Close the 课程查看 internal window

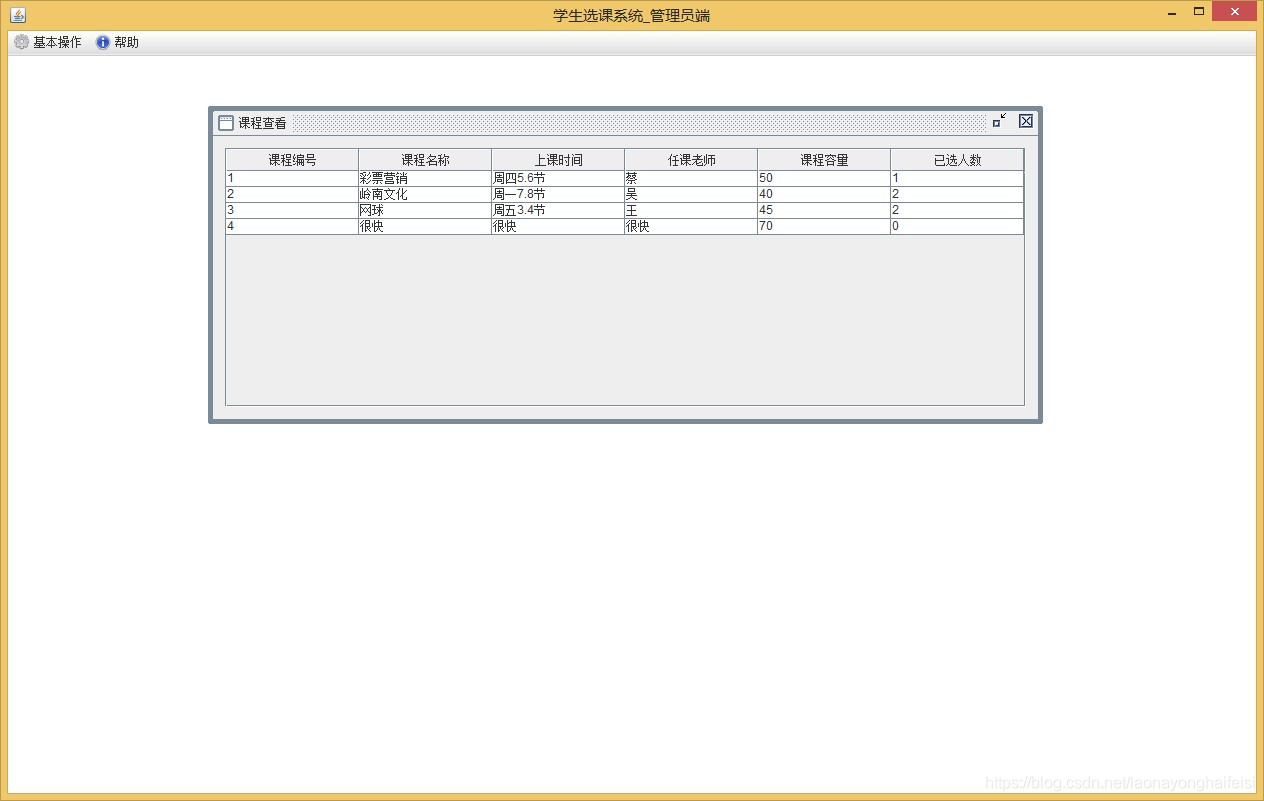coord(1026,121)
